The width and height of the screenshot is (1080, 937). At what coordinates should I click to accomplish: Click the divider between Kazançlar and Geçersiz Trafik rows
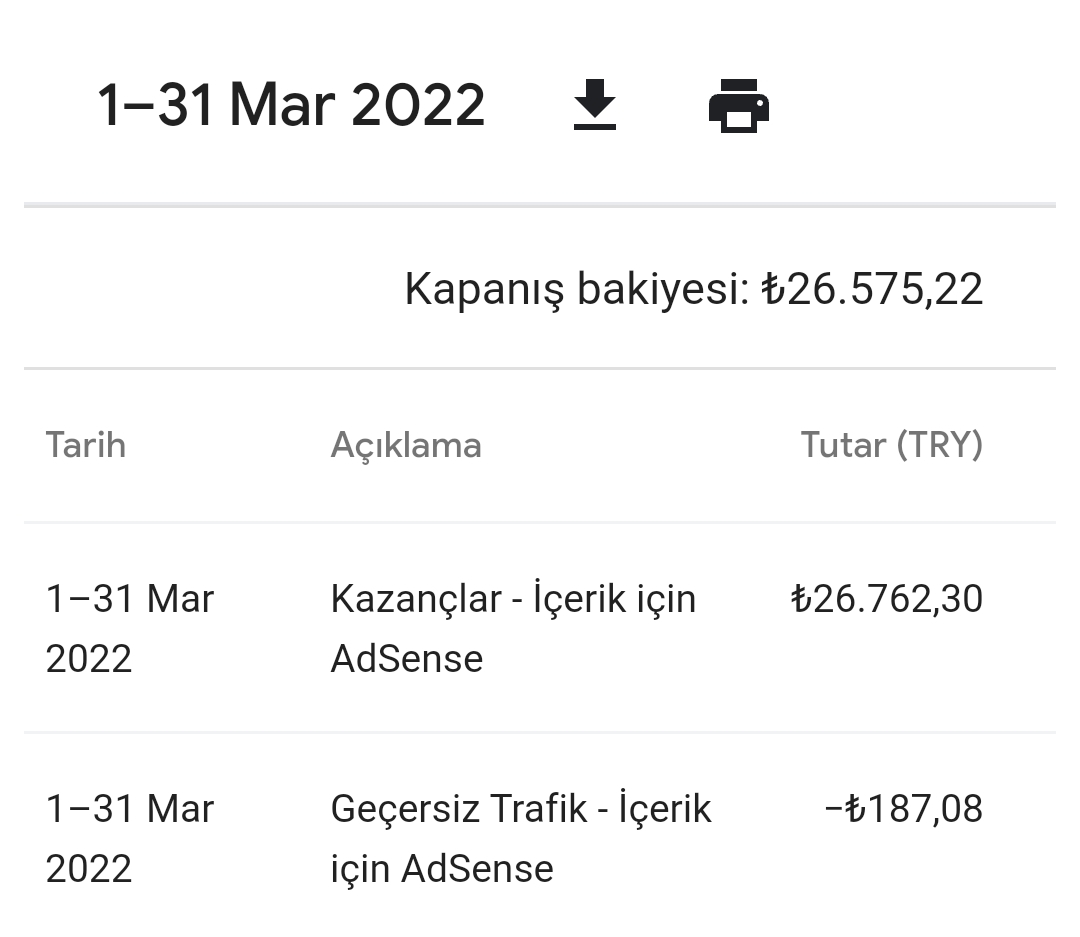pyautogui.click(x=540, y=732)
